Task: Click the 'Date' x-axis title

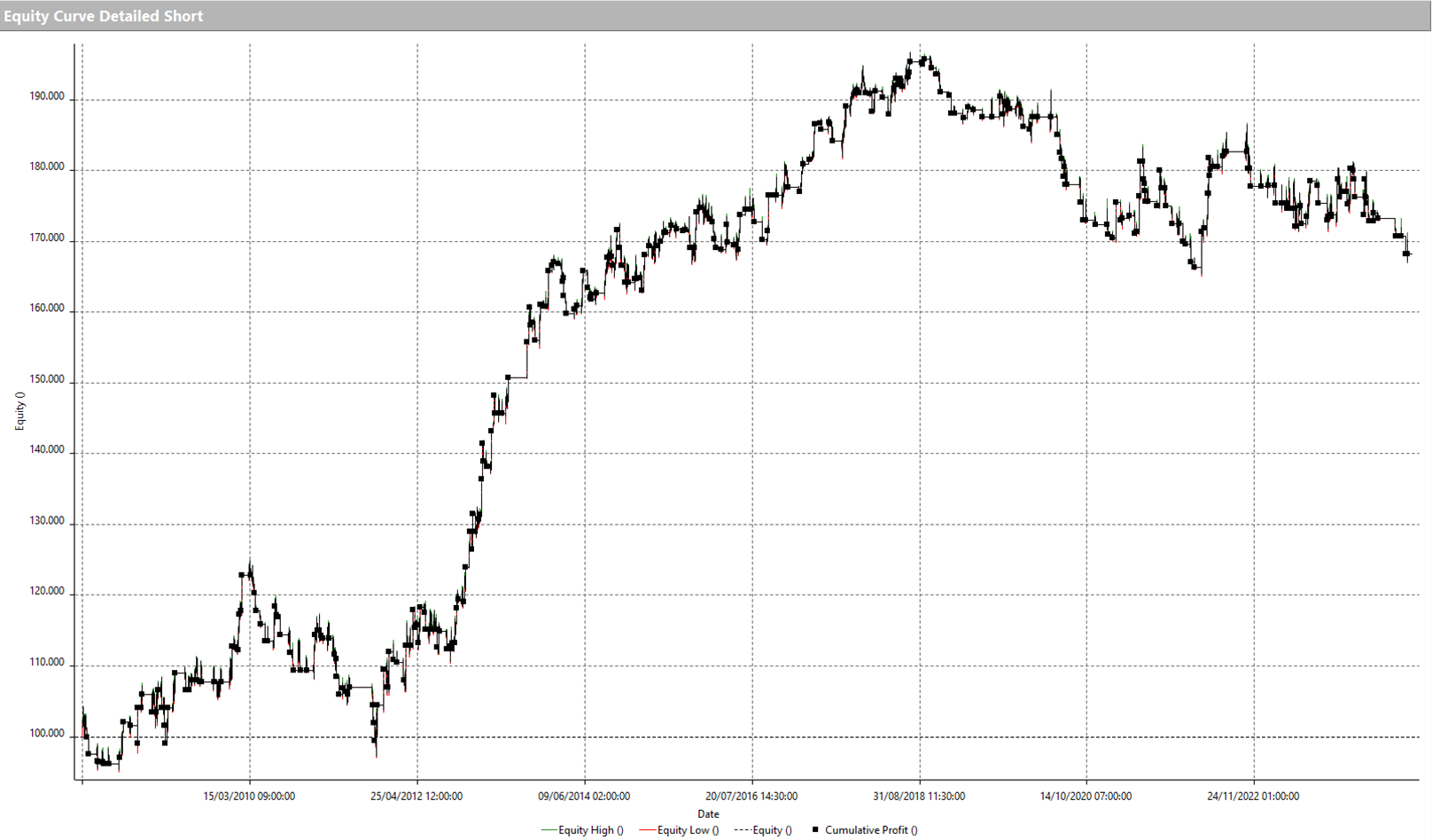Action: [x=708, y=813]
